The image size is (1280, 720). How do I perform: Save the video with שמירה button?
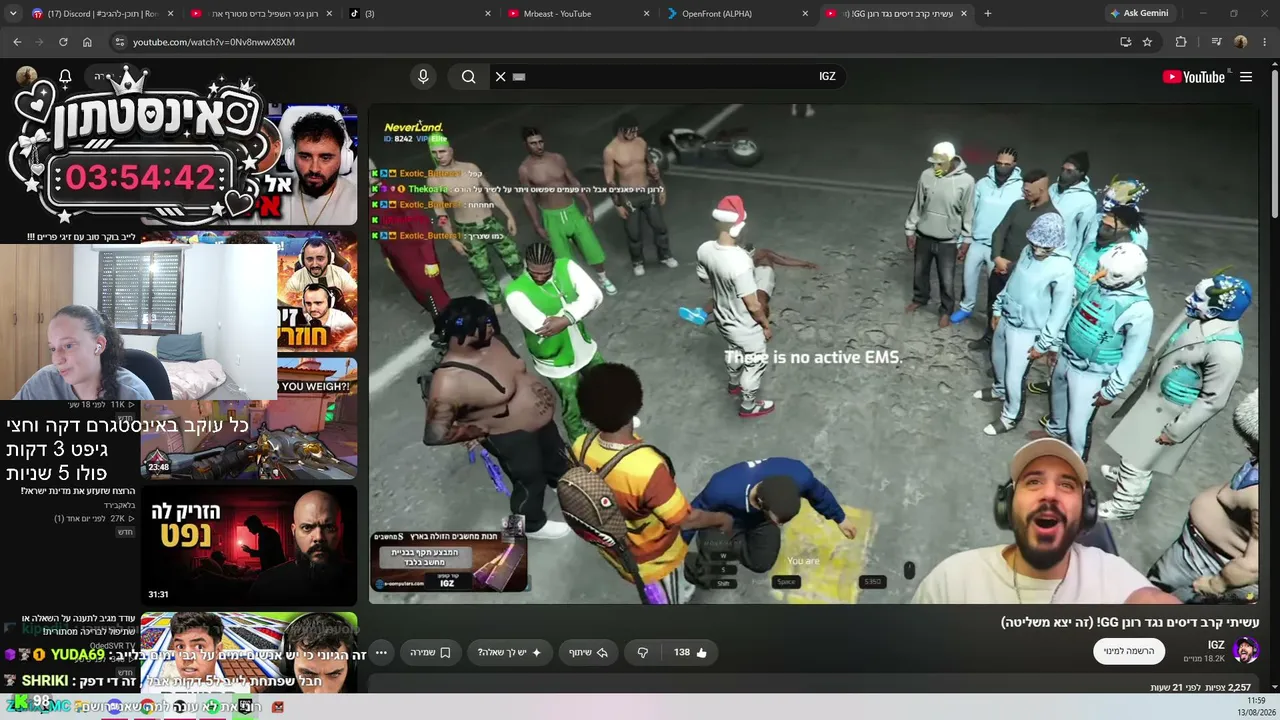click(430, 652)
